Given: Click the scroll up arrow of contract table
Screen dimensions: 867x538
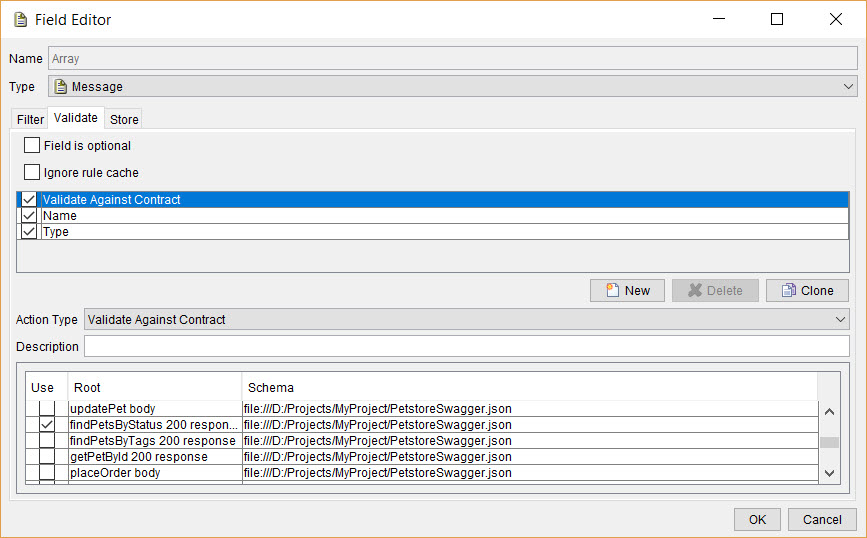Looking at the screenshot, I should click(829, 411).
